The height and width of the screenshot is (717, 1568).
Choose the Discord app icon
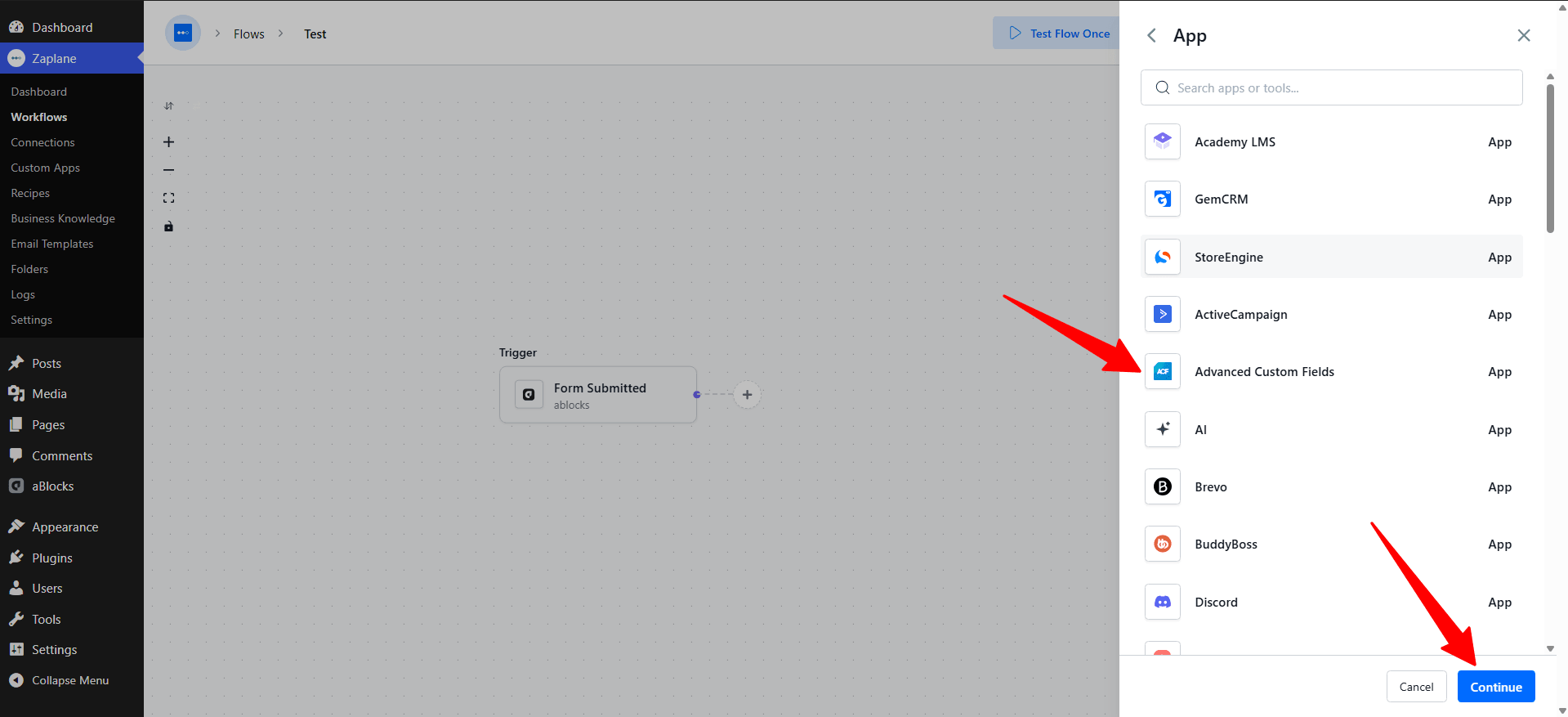[x=1163, y=602]
